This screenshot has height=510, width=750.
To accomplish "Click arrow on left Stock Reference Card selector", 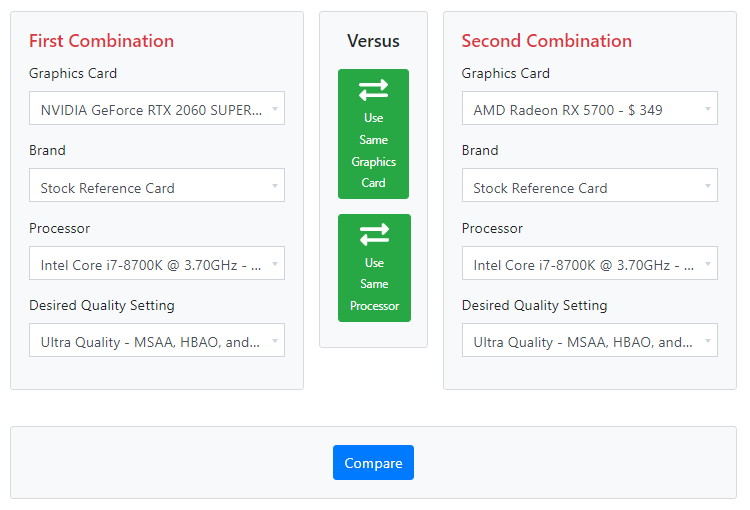I will 275,186.
